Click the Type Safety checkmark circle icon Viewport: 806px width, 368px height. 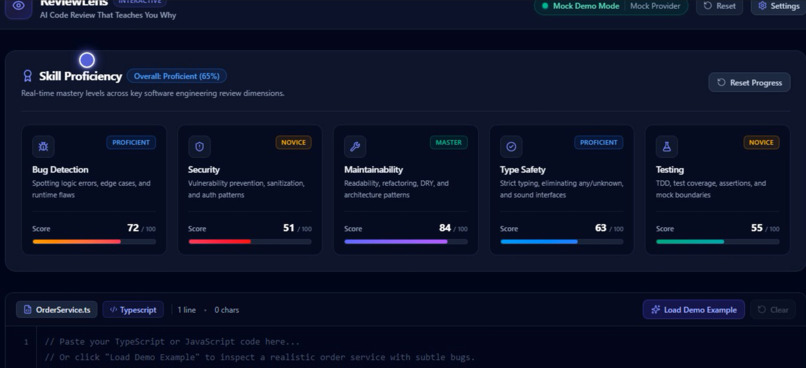(x=511, y=147)
